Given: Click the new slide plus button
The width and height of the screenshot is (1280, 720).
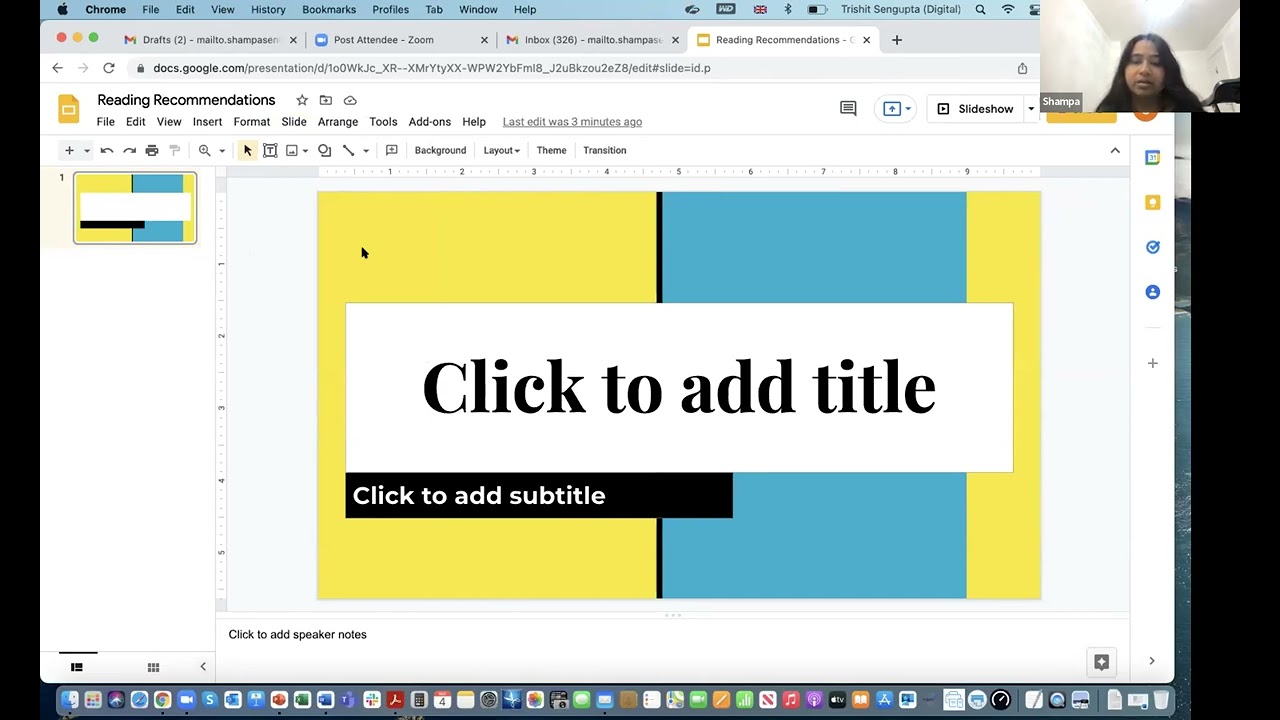Looking at the screenshot, I should click(69, 150).
